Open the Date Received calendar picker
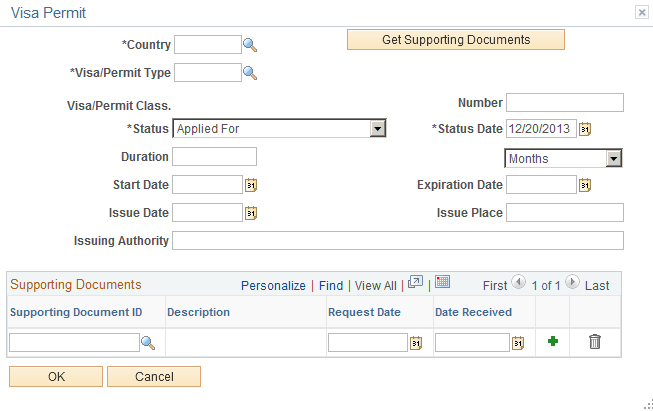 (518, 343)
